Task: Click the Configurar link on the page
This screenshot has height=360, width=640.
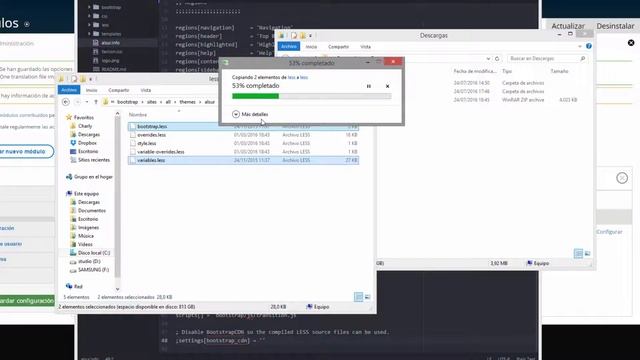Action: click(609, 232)
